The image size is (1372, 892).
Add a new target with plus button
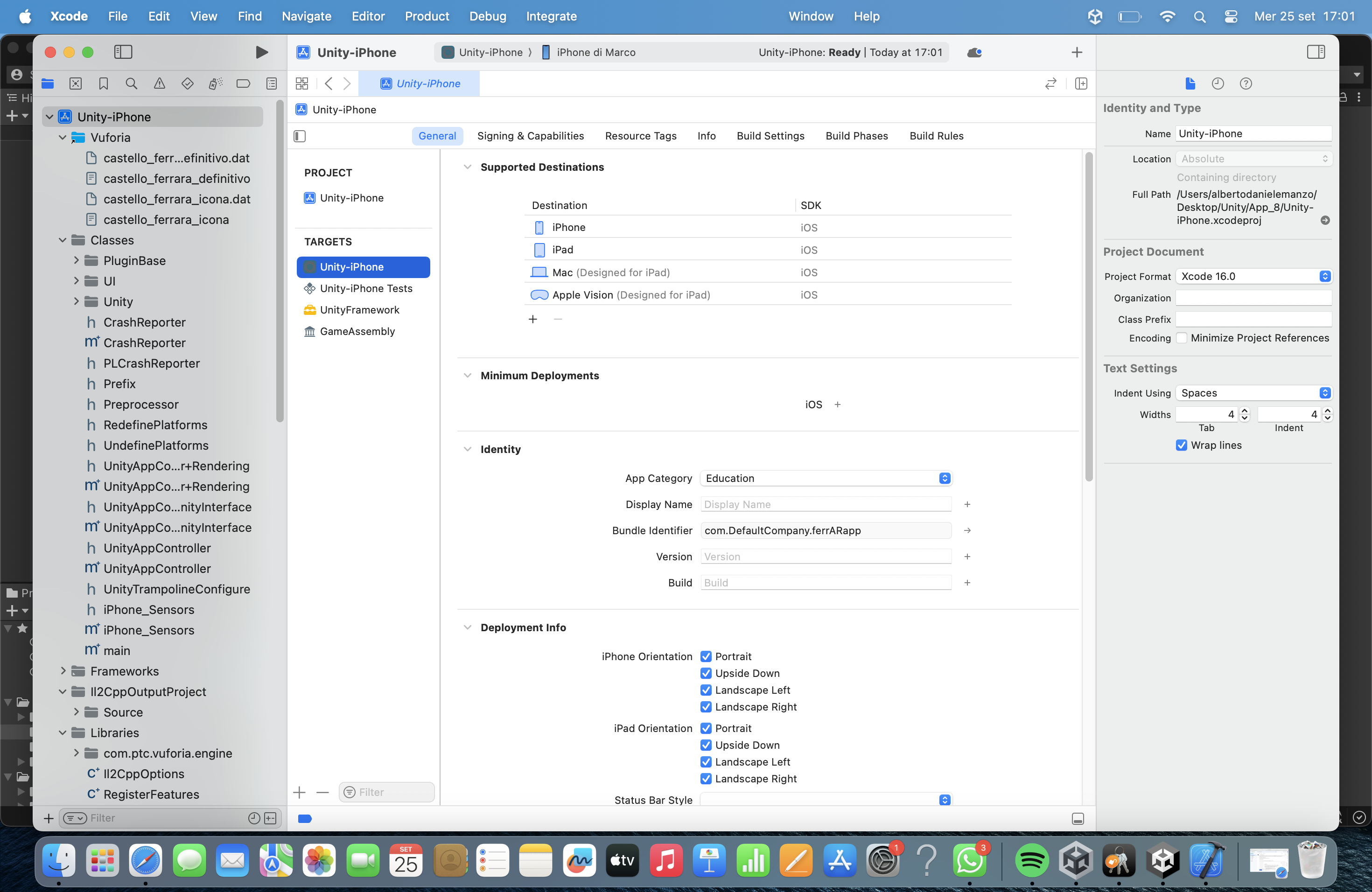click(299, 793)
